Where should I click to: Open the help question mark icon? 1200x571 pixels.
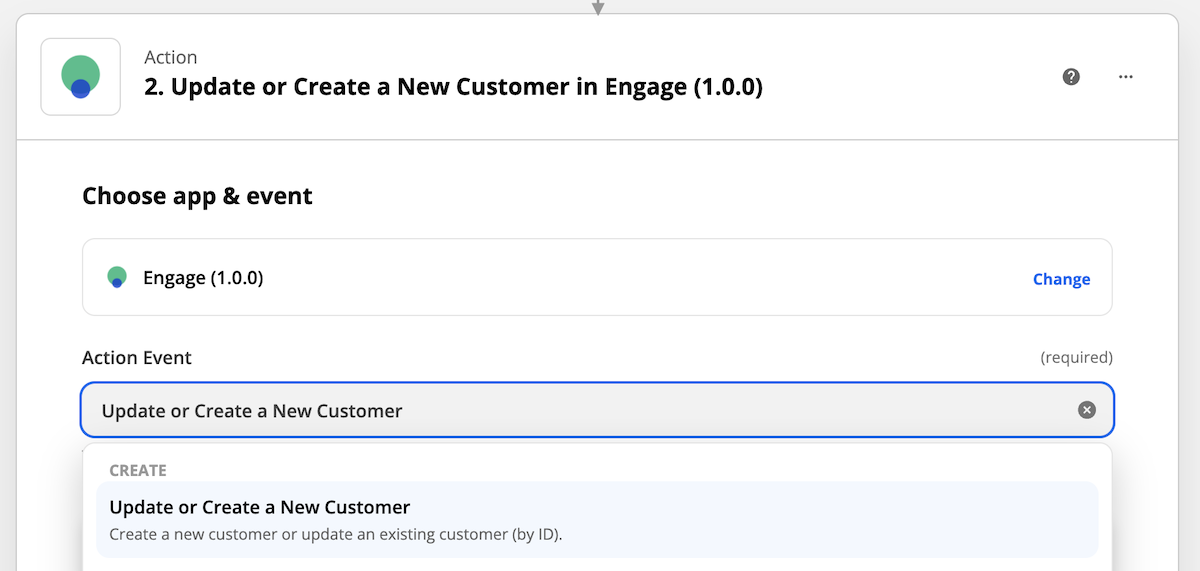point(1071,77)
